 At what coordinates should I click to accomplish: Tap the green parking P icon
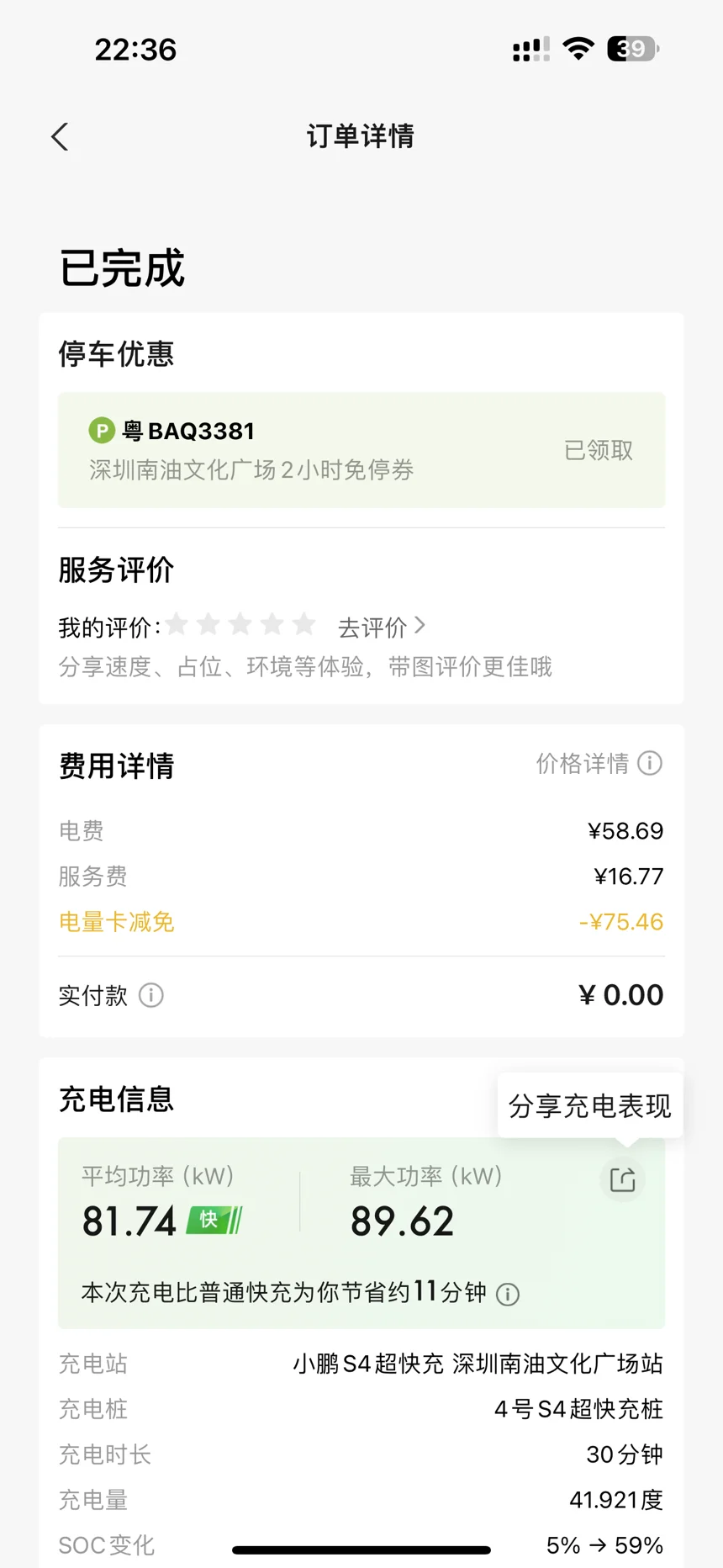tap(102, 431)
